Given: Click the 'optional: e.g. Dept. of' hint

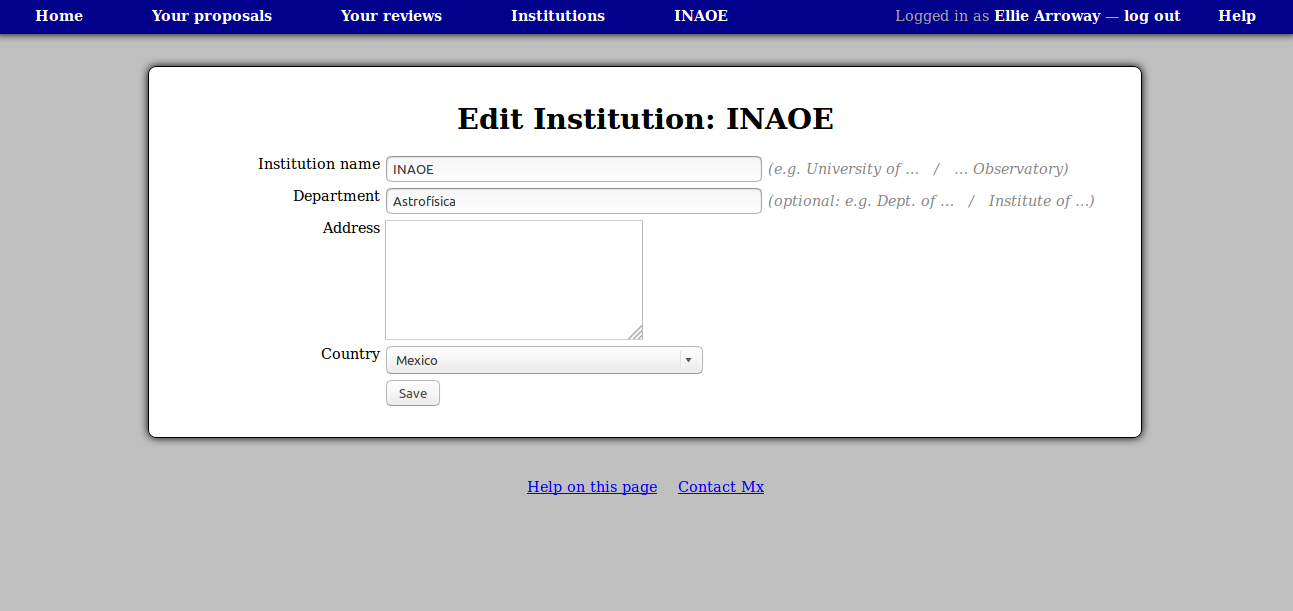Looking at the screenshot, I should tap(931, 201).
